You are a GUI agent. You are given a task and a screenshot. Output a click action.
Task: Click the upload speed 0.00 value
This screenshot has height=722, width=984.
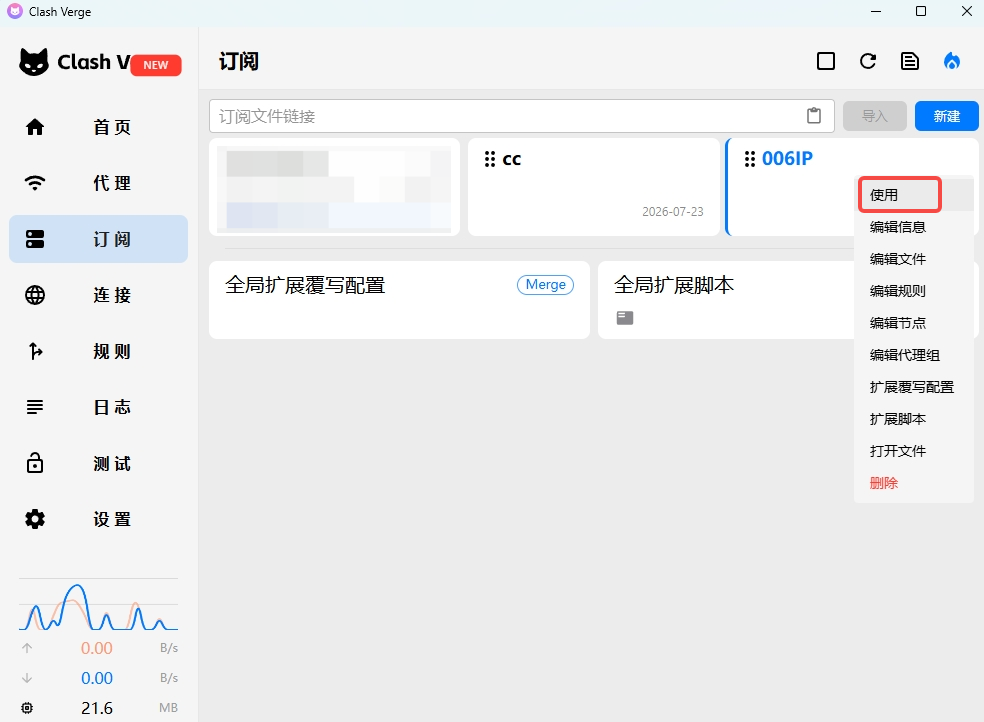(97, 648)
